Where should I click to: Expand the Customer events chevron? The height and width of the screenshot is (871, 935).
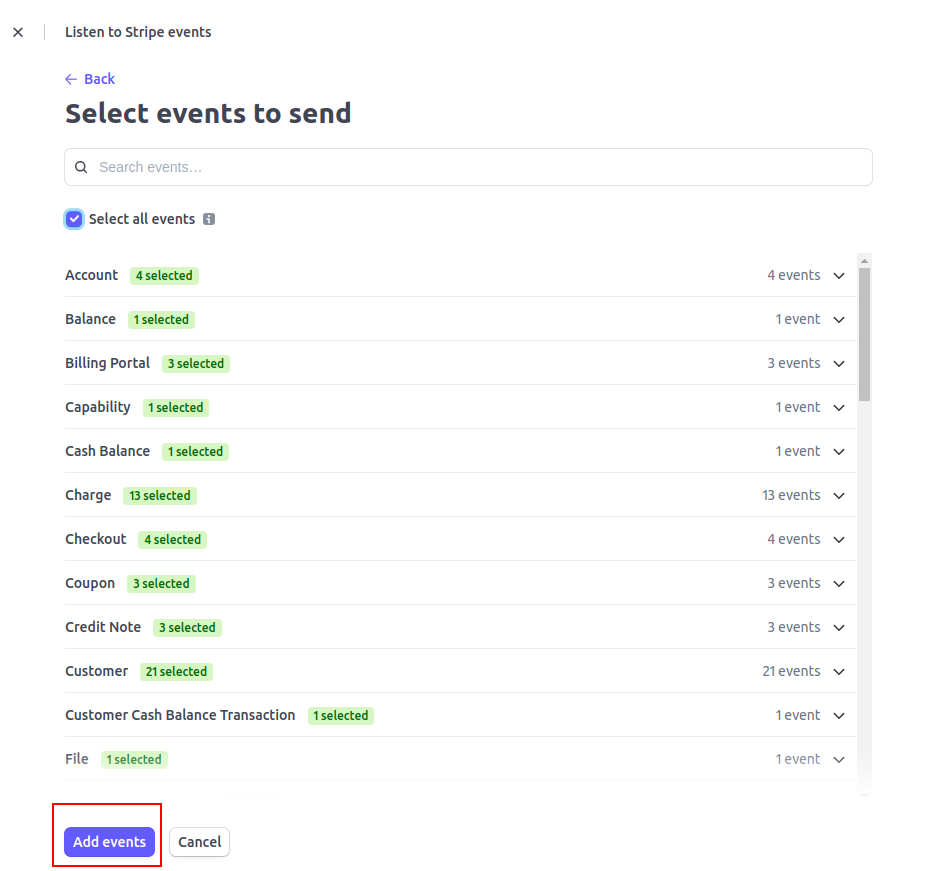[x=839, y=671]
